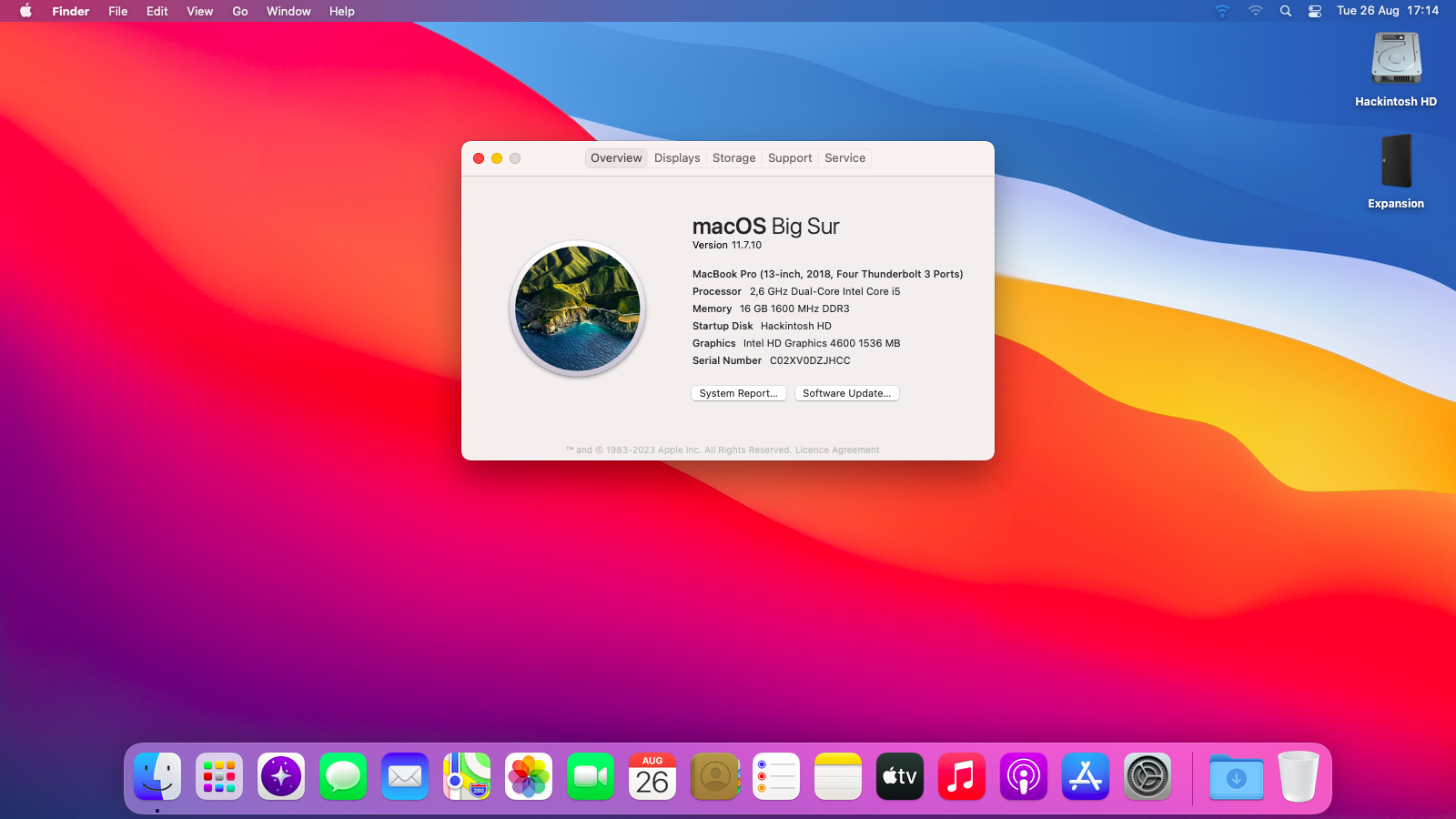Open Spotlight search in menu bar
1456x819 pixels.
click(1286, 11)
